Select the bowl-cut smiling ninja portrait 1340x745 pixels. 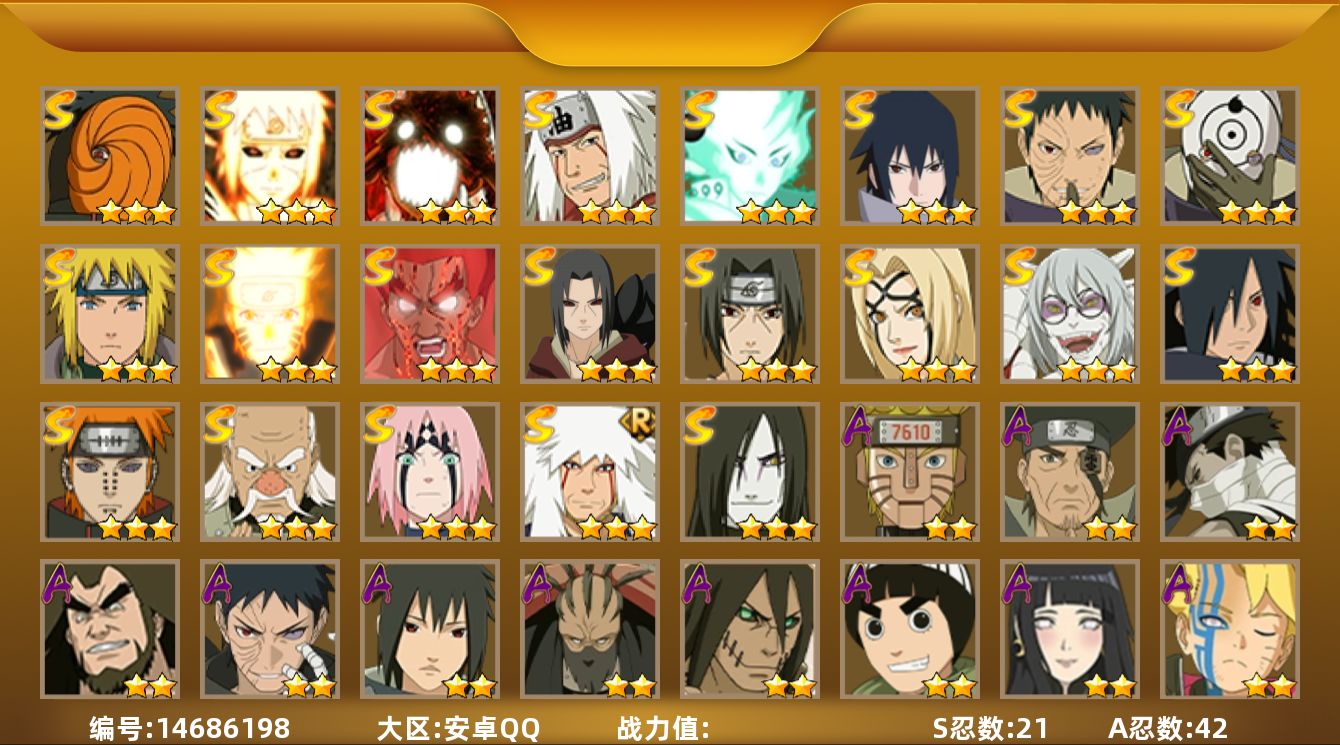click(x=910, y=629)
